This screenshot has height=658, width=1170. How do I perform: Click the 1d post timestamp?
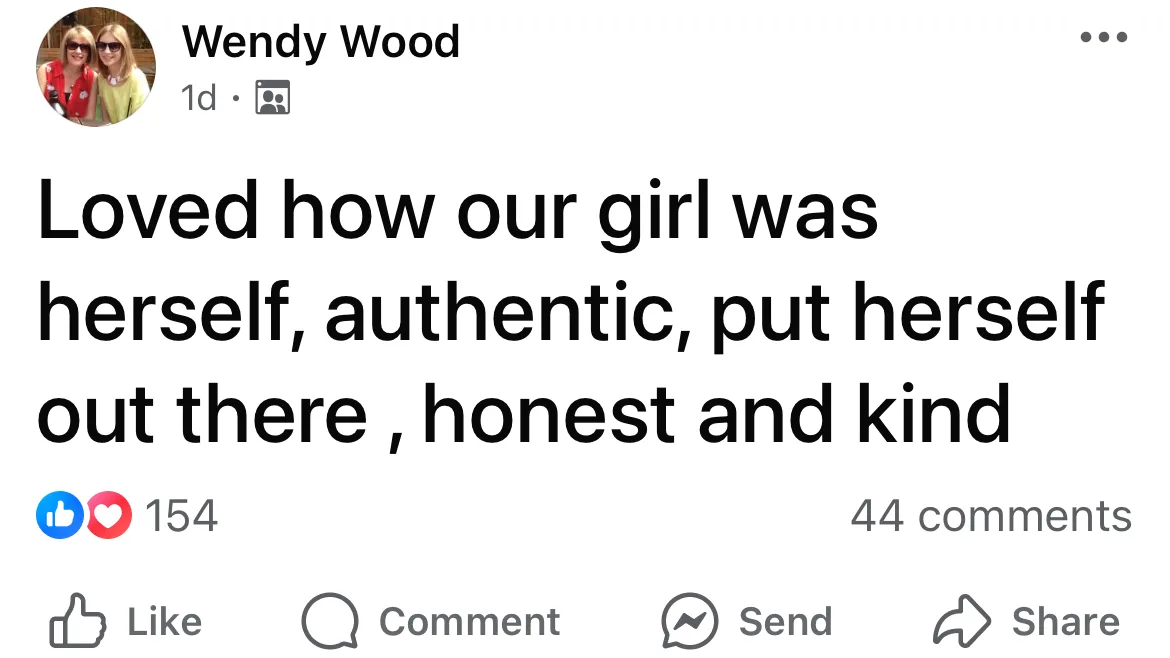(198, 98)
